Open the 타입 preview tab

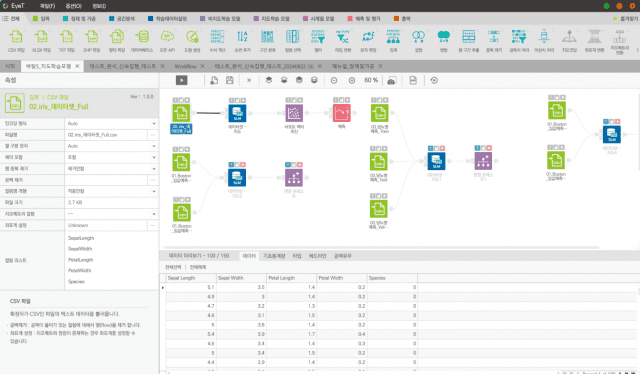297,256
